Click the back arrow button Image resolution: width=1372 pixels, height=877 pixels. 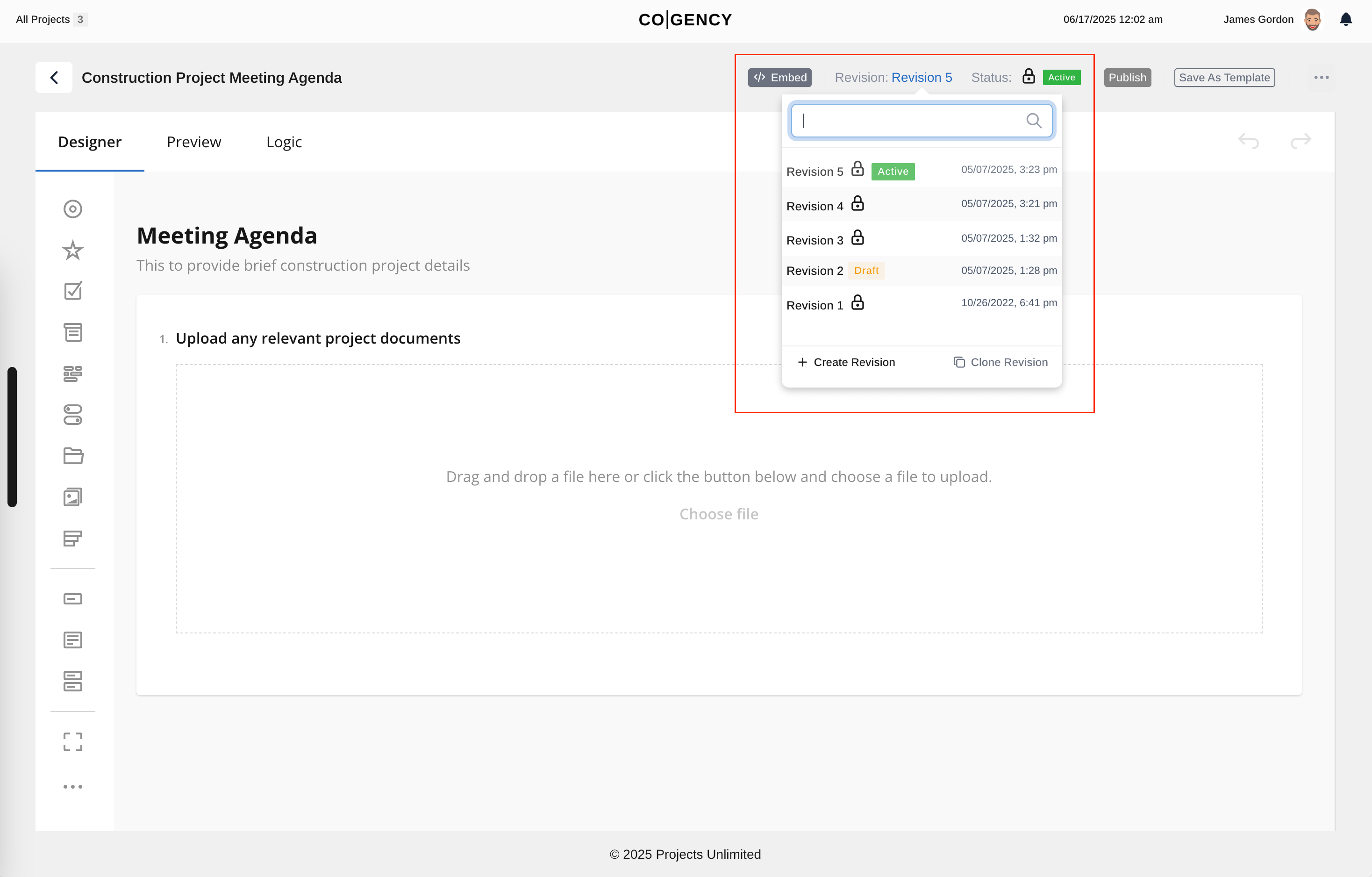click(54, 78)
